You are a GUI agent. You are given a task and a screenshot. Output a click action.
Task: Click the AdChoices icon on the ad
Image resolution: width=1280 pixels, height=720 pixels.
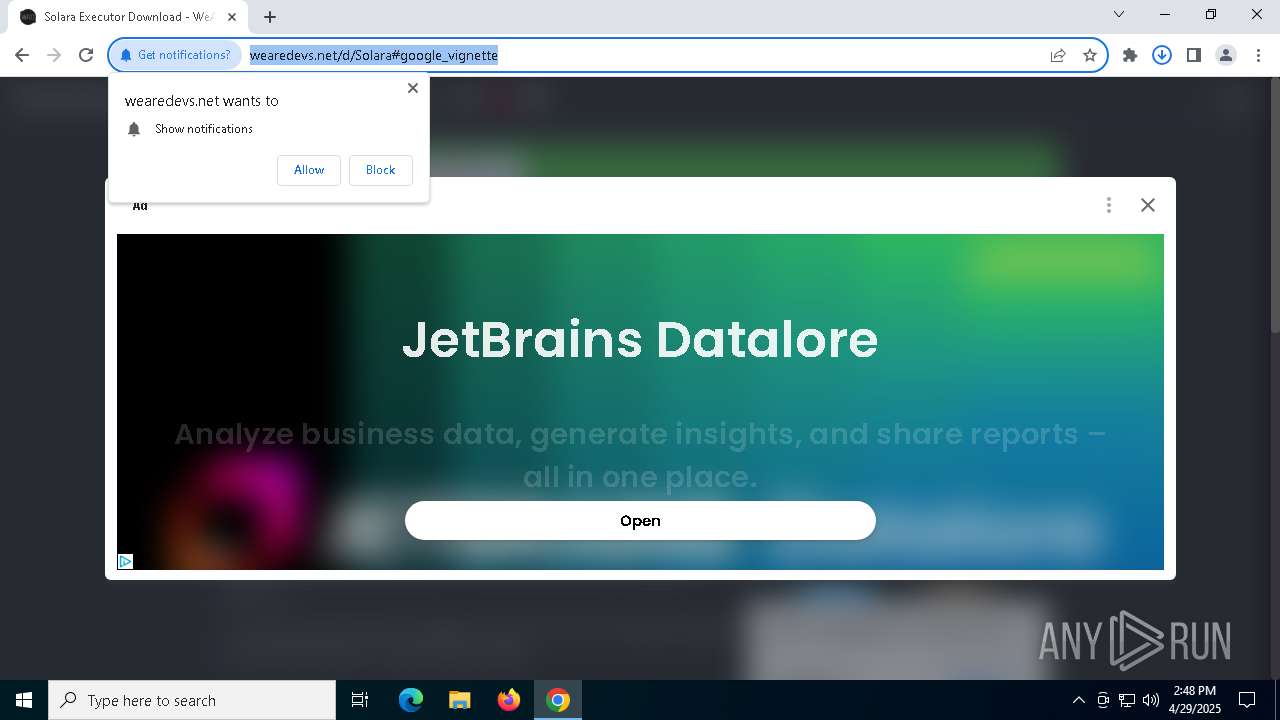click(125, 562)
